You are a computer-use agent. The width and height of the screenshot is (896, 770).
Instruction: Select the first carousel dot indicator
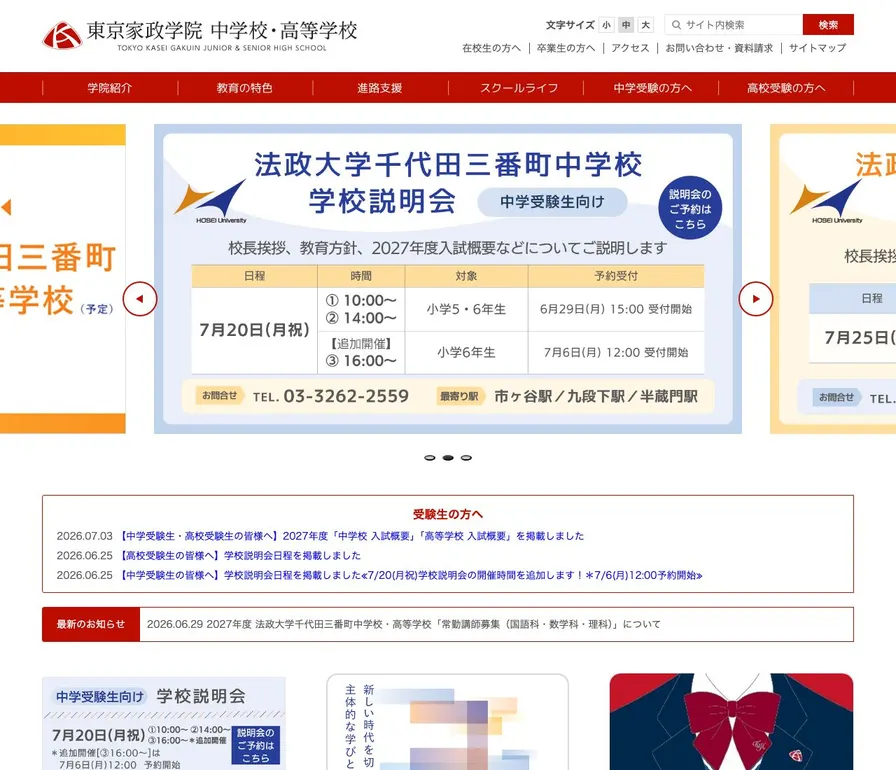(x=430, y=458)
